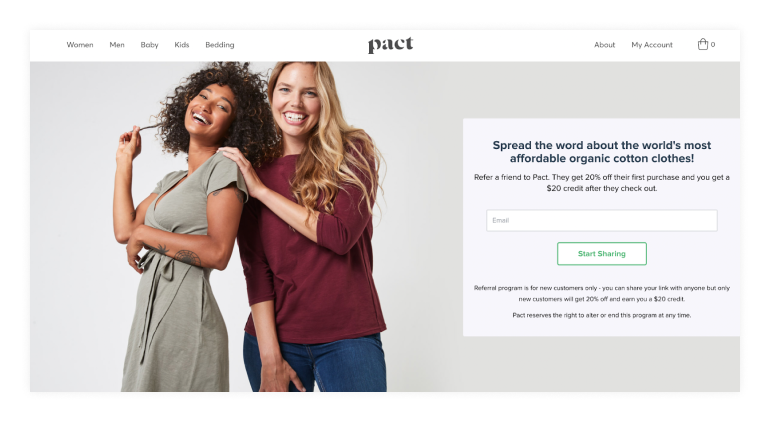The width and height of the screenshot is (770, 422).
Task: Focus the Email input field
Action: coord(602,221)
